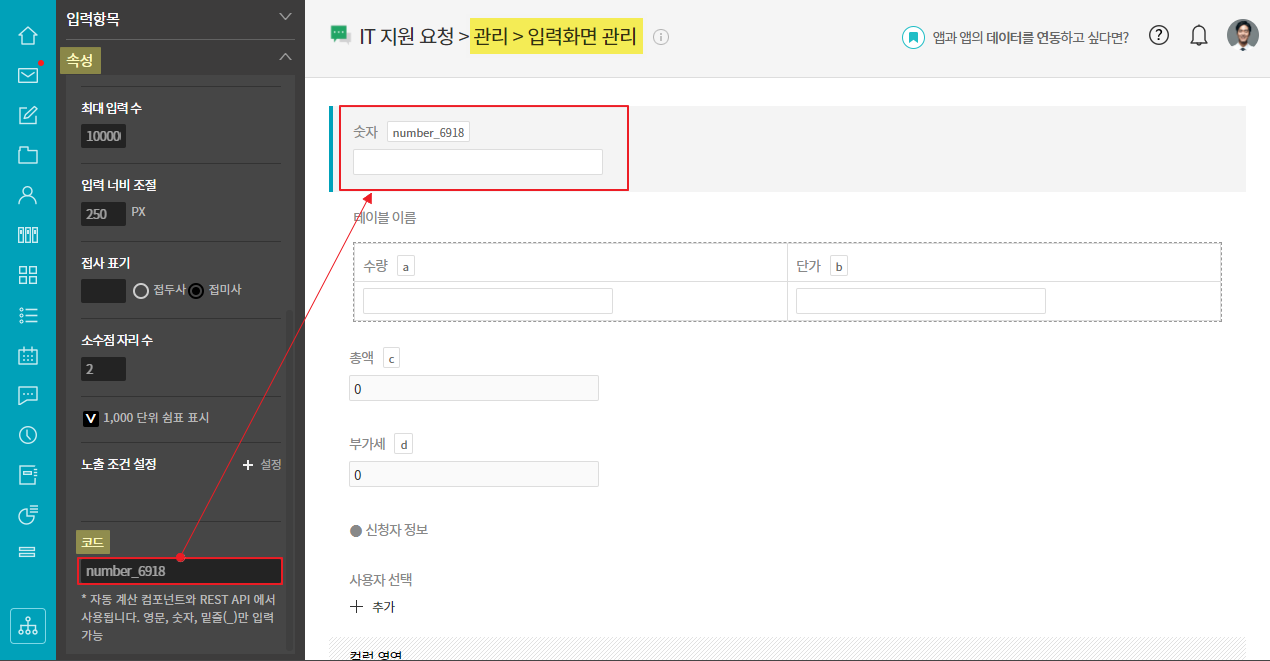Open the 앱과 앱의 데이터를 연동 link
The width and height of the screenshot is (1270, 661).
[x=1016, y=37]
